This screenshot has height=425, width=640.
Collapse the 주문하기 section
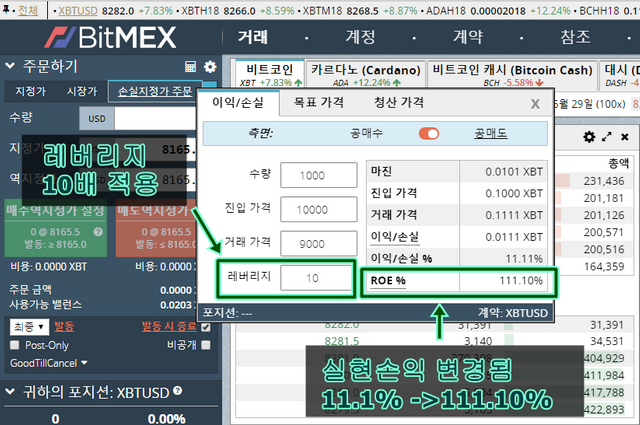pyautogui.click(x=10, y=65)
